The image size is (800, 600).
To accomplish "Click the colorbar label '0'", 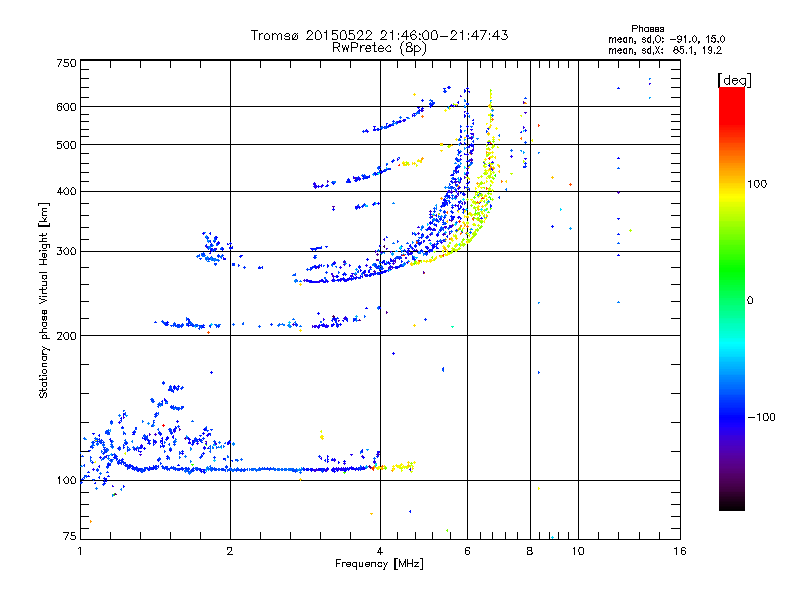I will pos(750,301).
